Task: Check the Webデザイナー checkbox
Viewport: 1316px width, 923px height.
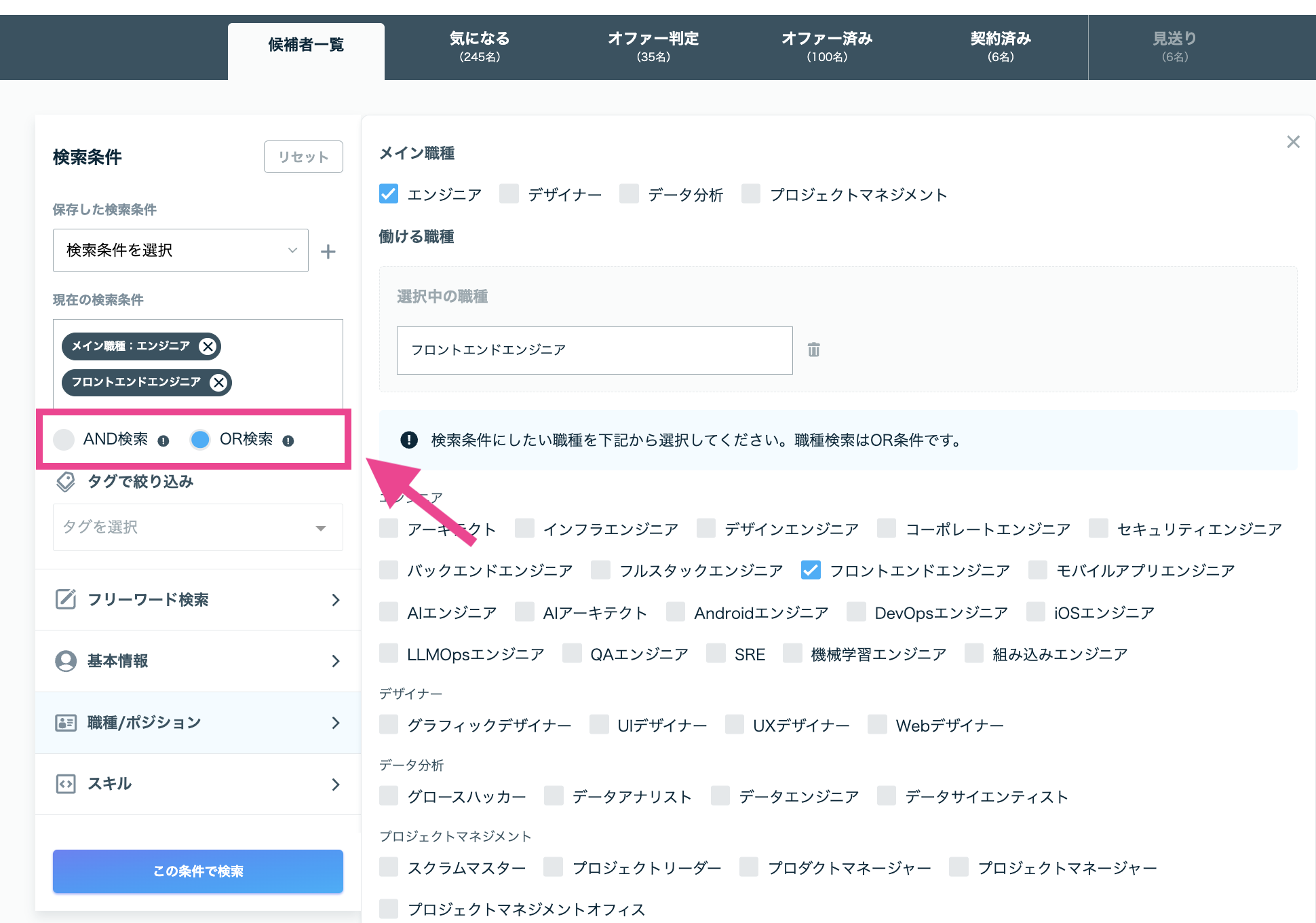Action: click(x=877, y=725)
